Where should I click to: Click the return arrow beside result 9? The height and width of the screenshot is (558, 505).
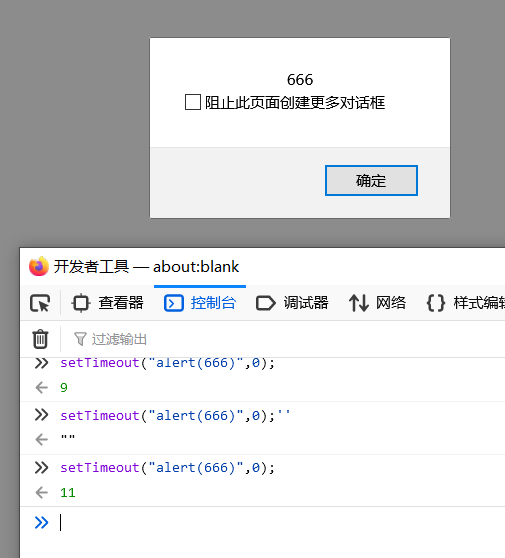click(x=42, y=388)
